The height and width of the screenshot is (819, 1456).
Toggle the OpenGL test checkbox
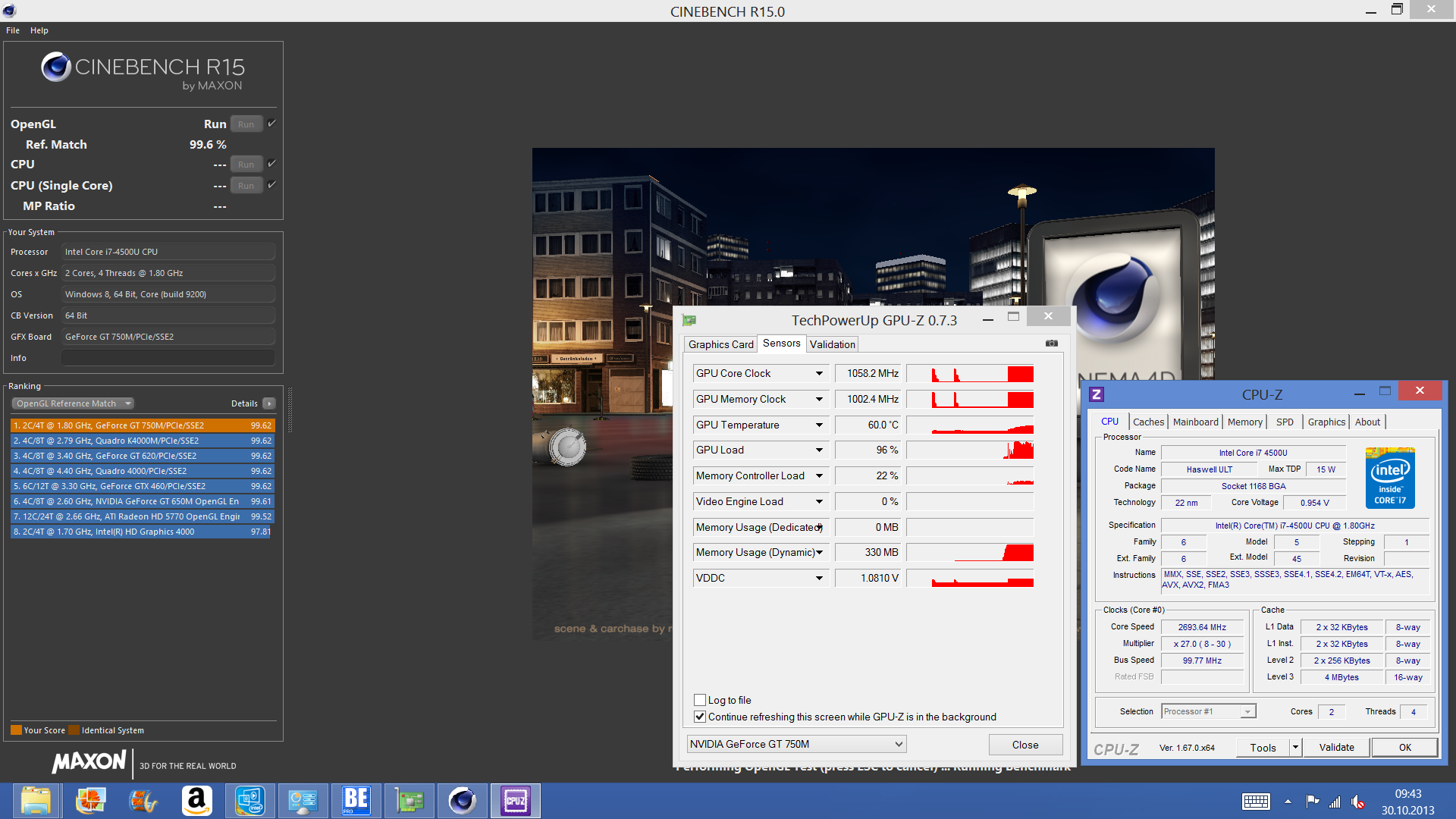pyautogui.click(x=271, y=123)
